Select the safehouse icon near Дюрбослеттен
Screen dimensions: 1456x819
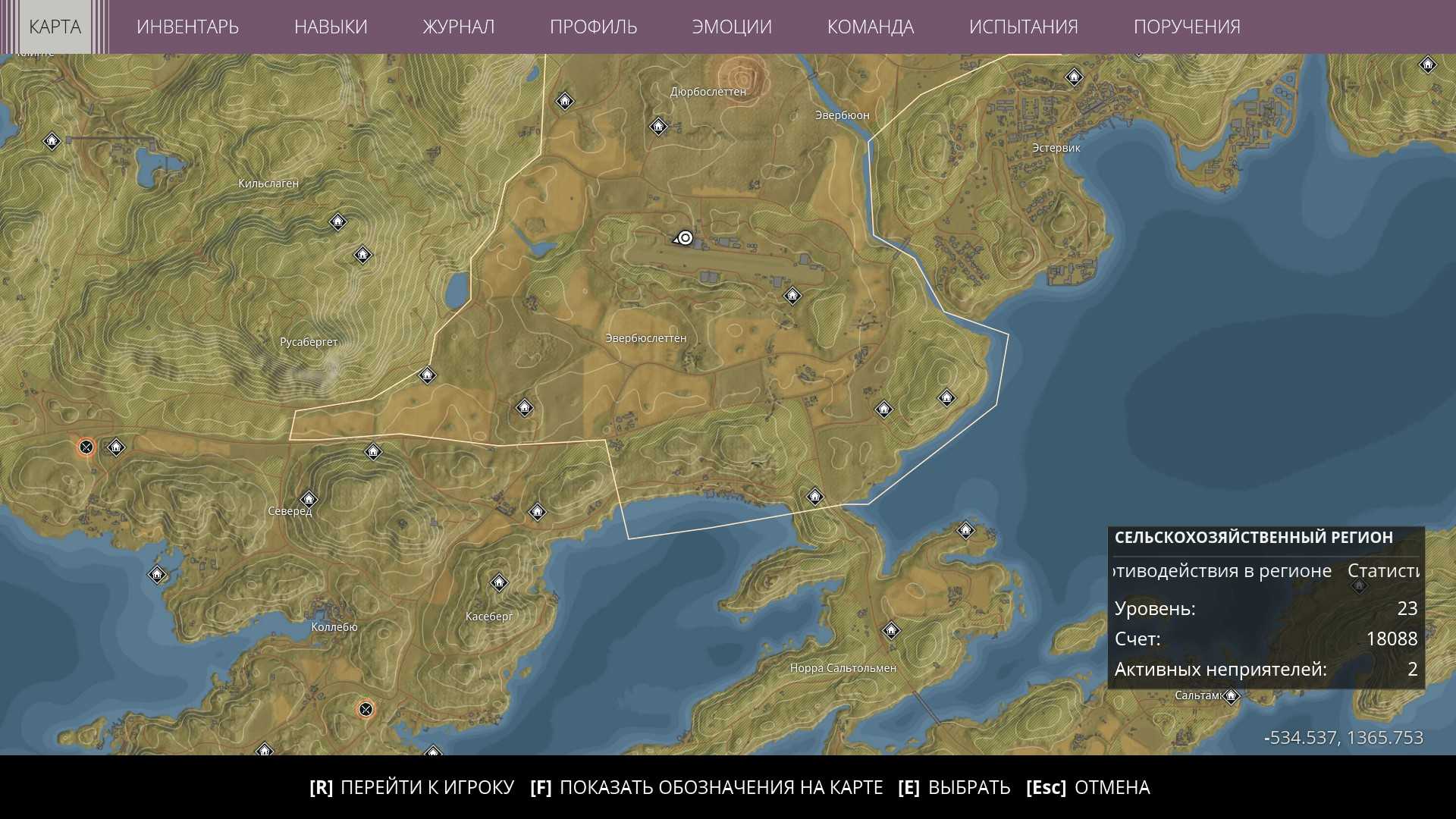[x=658, y=126]
